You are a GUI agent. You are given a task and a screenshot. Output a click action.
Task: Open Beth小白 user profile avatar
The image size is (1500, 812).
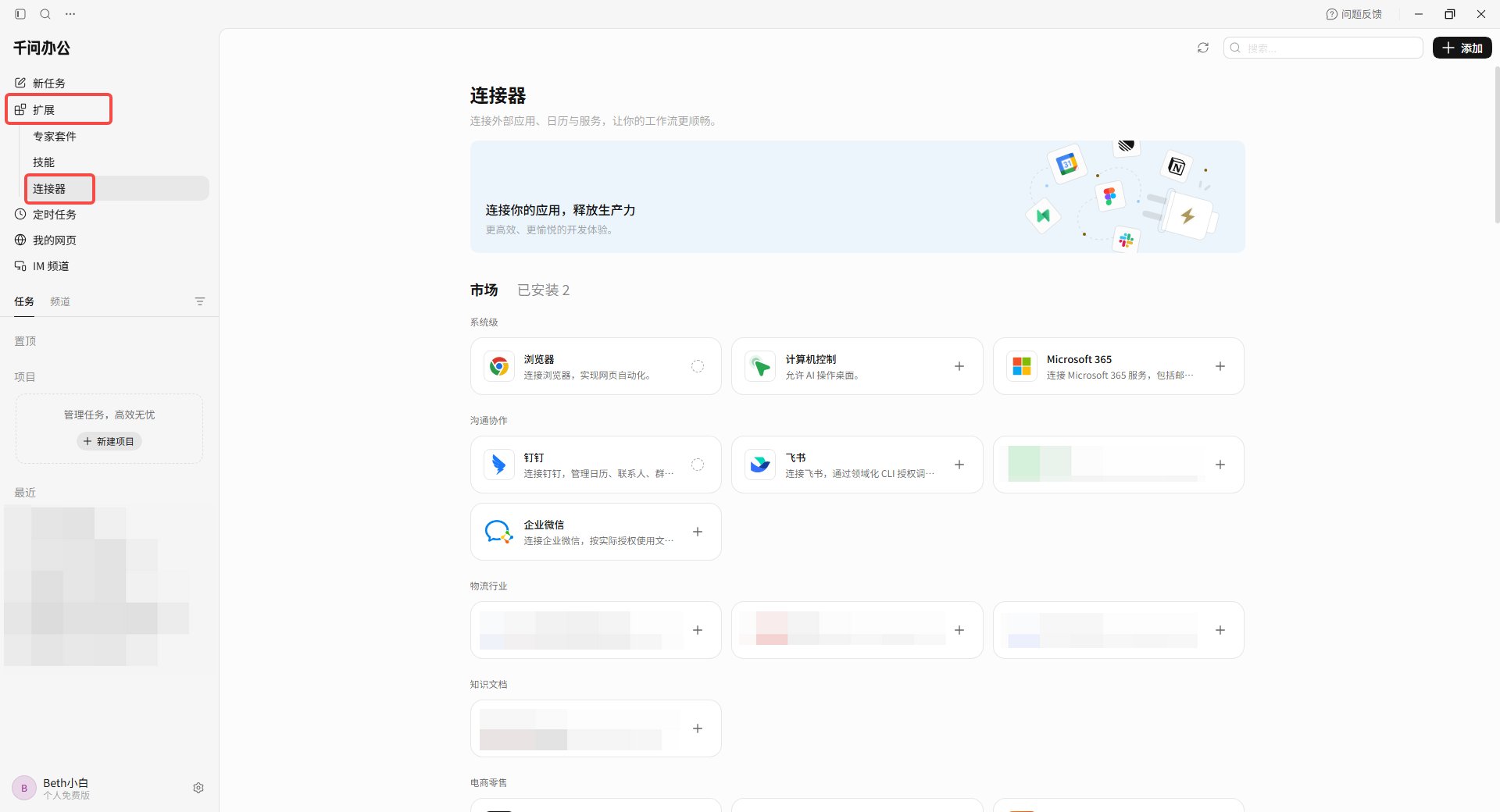pos(24,788)
